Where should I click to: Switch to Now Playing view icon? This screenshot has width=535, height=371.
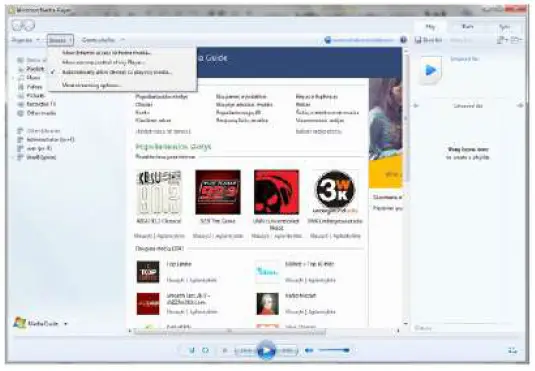tap(512, 350)
